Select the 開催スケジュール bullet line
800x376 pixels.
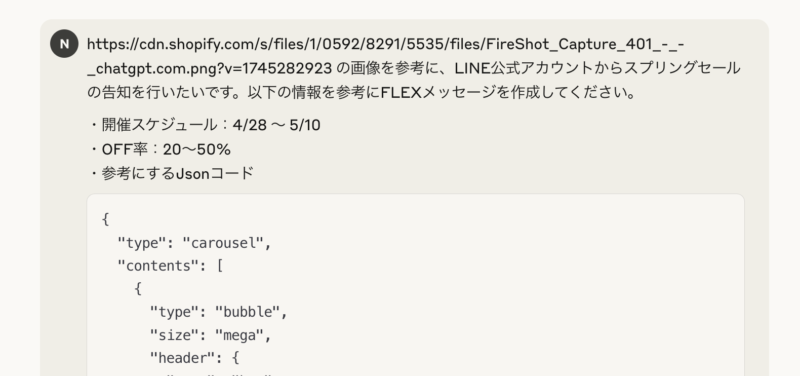(x=205, y=125)
